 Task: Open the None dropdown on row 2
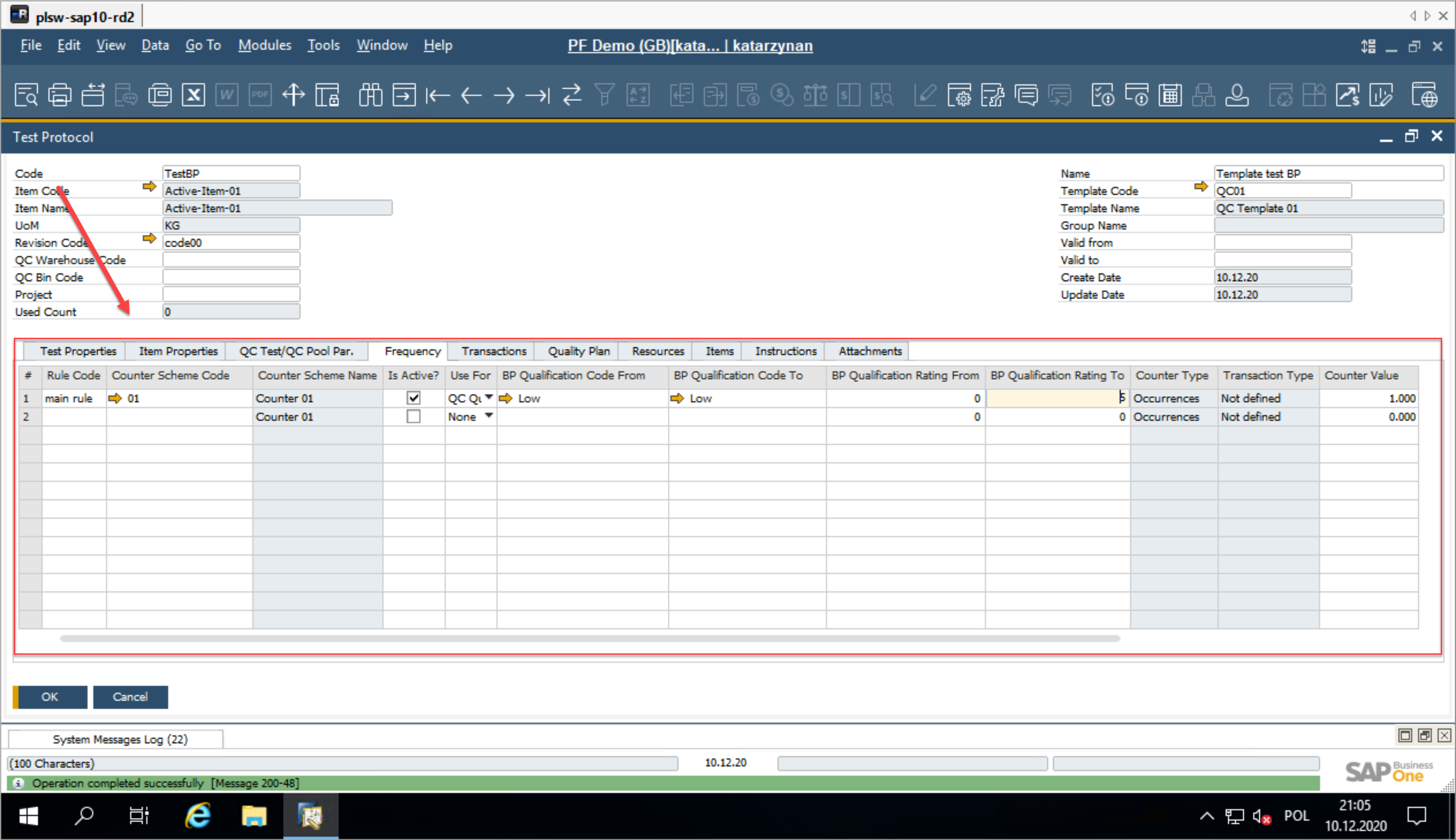[488, 416]
